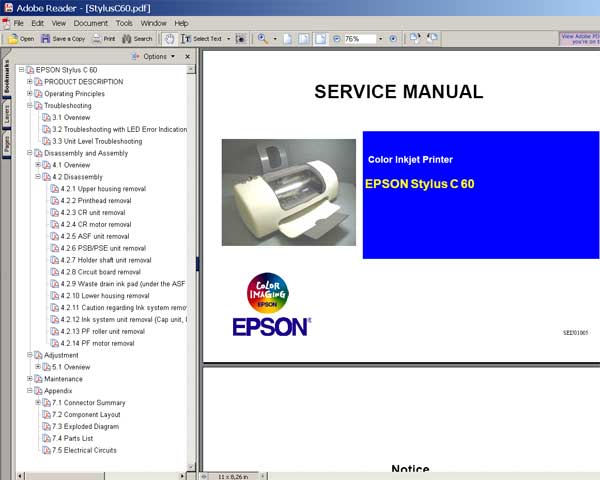This screenshot has height=480, width=600.
Task: Open 3.2 Troubleshooting with LED Error Indication
Action: 119,129
